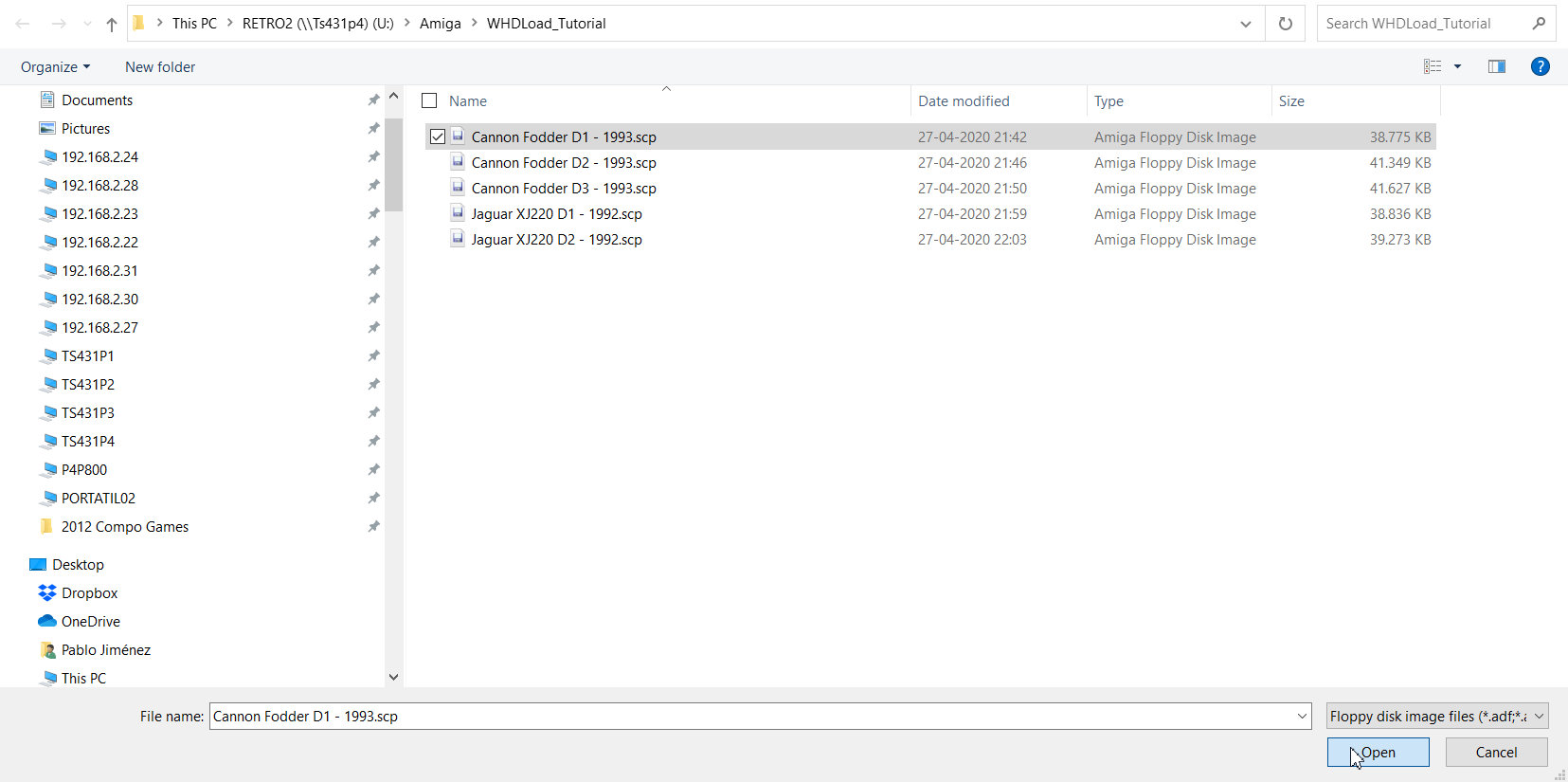Unpin Documents using its pin icon

[373, 100]
